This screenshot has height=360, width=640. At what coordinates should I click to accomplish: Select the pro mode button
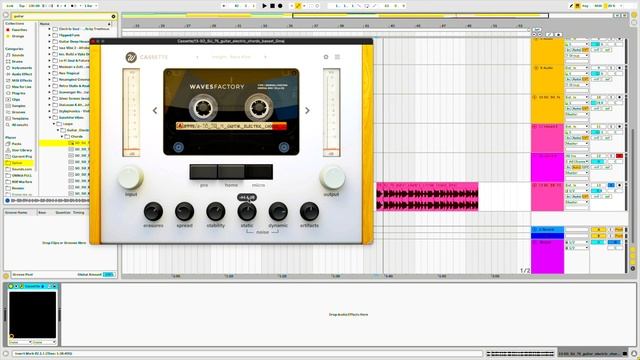click(203, 172)
